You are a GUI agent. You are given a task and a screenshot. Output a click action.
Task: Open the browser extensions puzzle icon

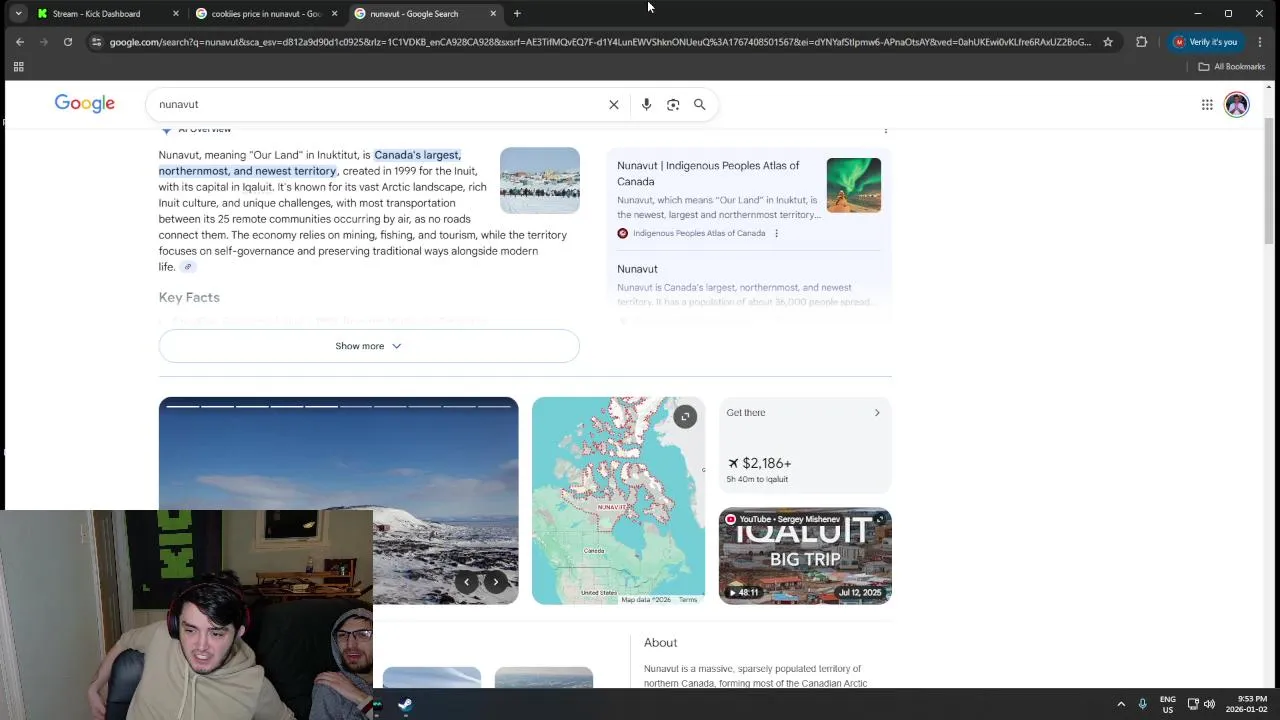point(1141,42)
